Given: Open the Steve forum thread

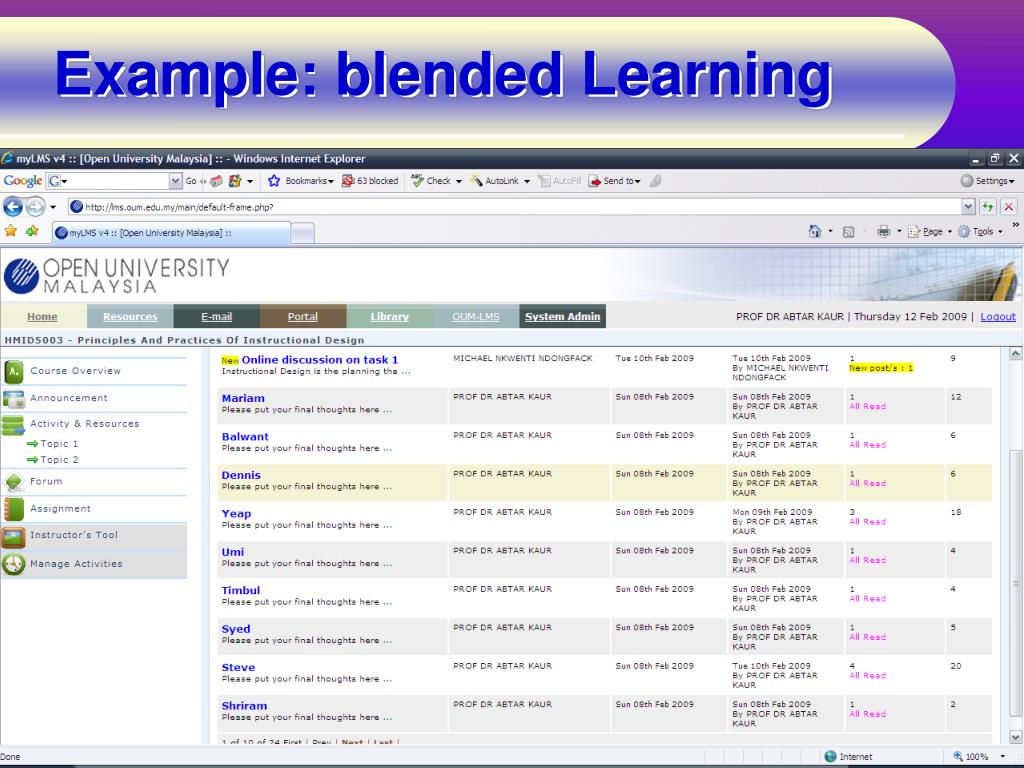Looking at the screenshot, I should point(238,667).
